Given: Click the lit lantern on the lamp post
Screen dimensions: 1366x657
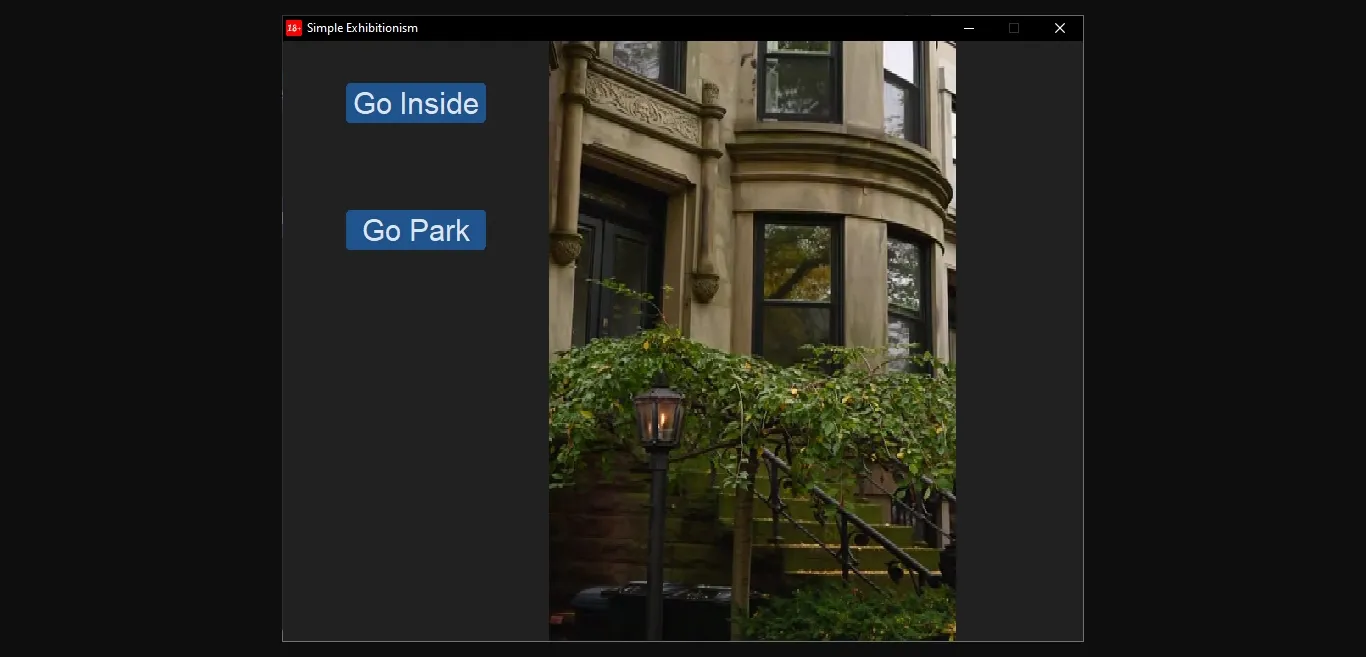Looking at the screenshot, I should coord(659,417).
